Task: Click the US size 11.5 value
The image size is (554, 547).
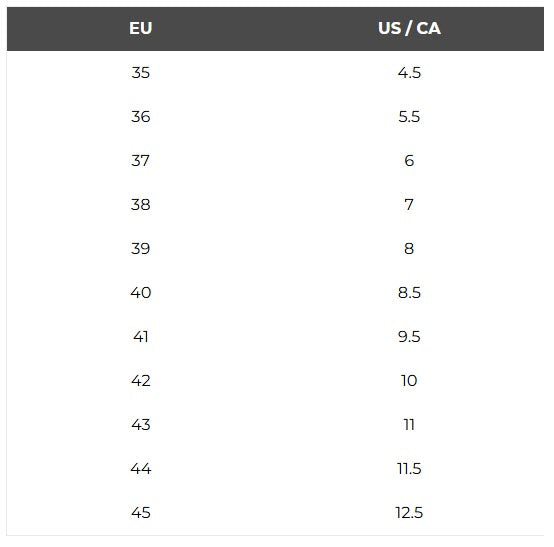Action: [x=409, y=469]
